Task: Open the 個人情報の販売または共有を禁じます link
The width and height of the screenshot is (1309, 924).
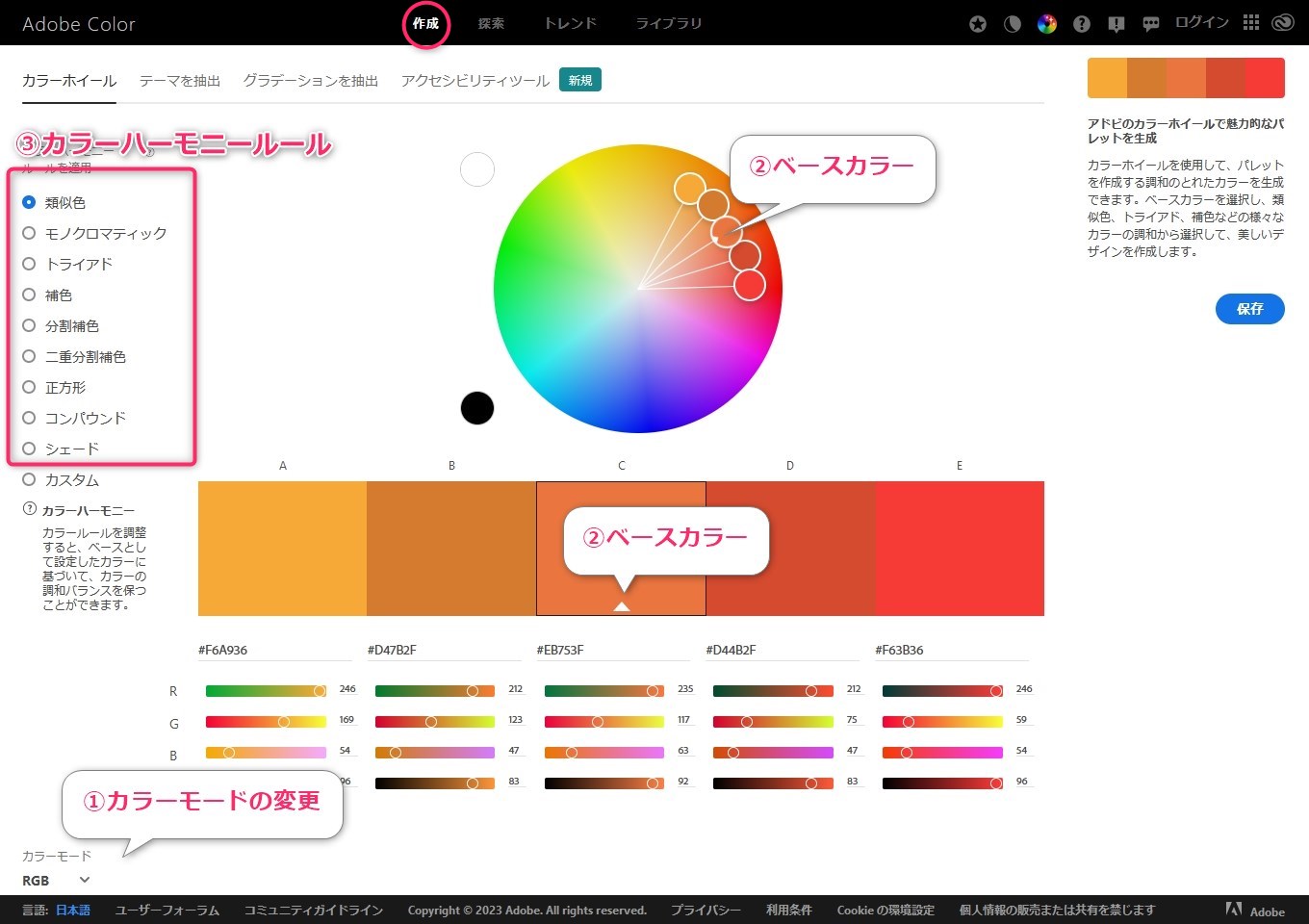Action: pyautogui.click(x=1057, y=910)
